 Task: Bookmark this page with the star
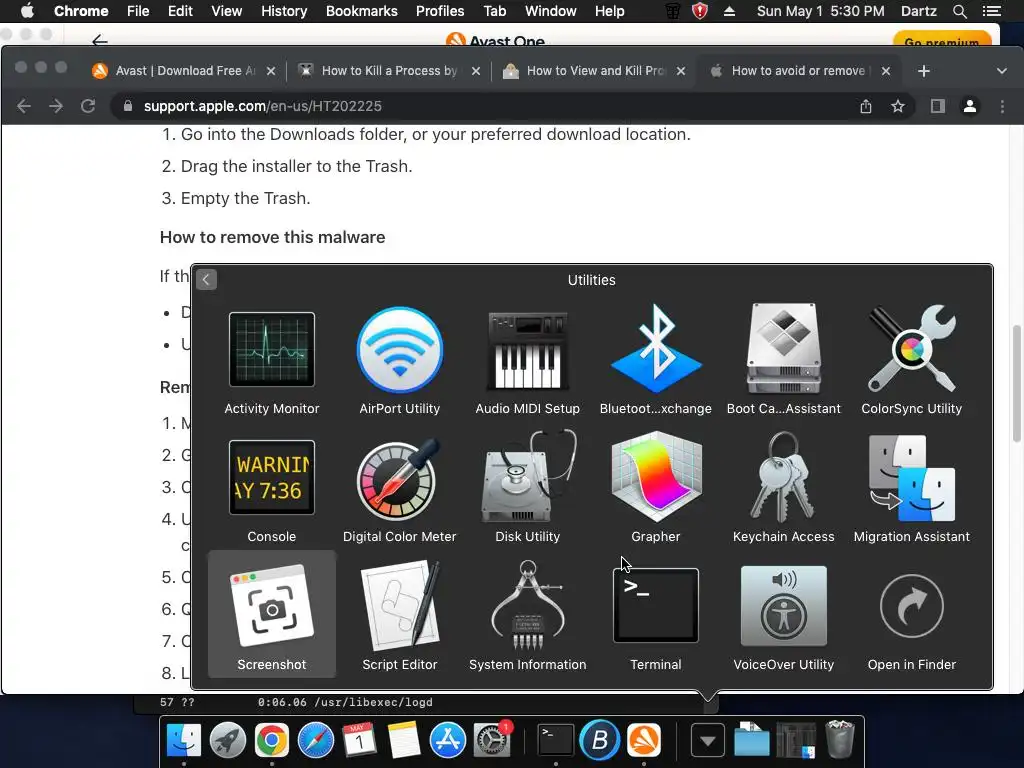click(898, 106)
